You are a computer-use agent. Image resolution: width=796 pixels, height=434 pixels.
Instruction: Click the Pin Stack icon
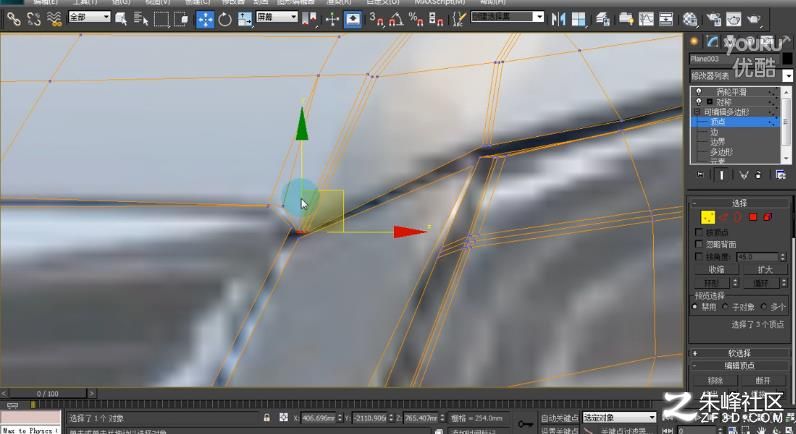701,175
